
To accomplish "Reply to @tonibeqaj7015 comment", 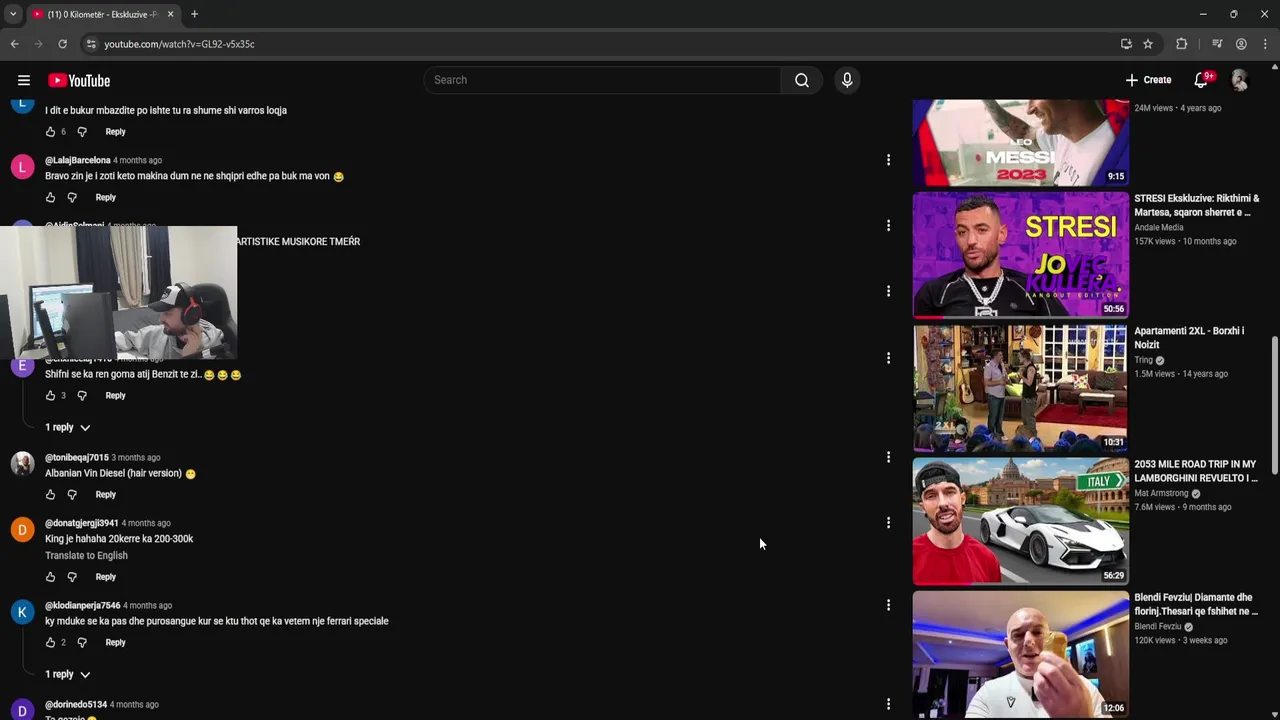I will [105, 494].
